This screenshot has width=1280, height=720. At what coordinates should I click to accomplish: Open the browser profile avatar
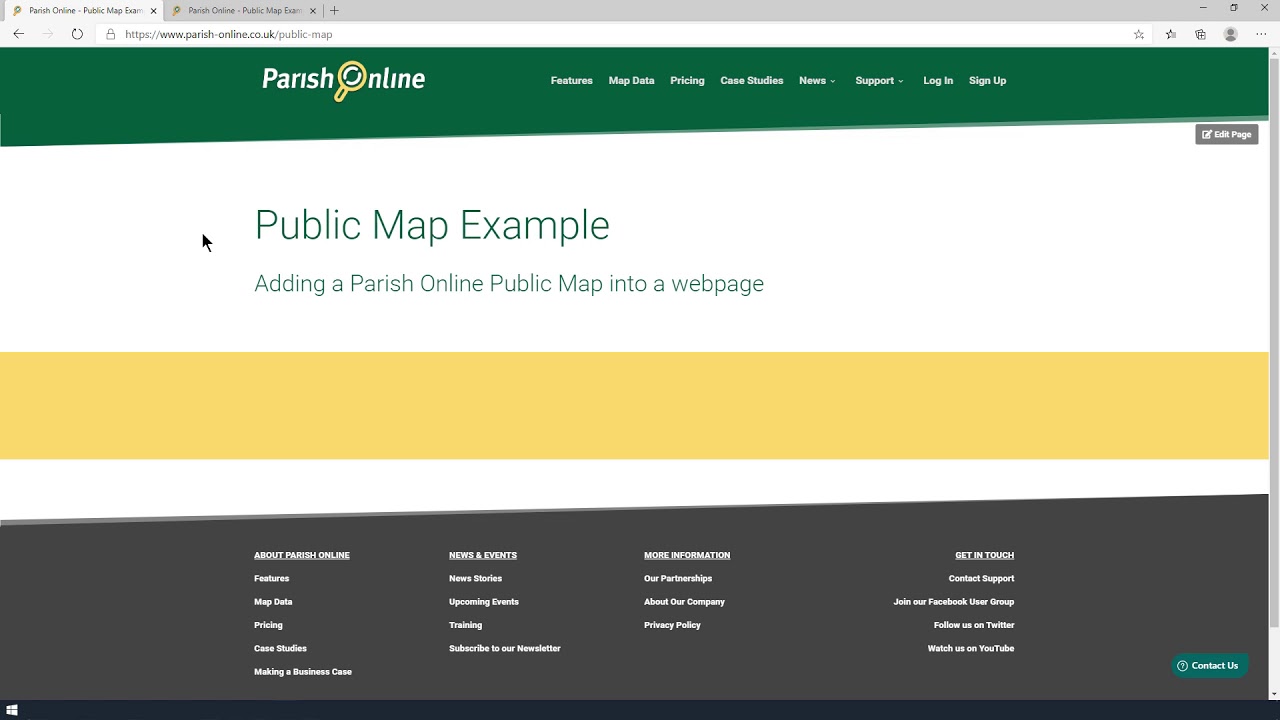coord(1231,34)
